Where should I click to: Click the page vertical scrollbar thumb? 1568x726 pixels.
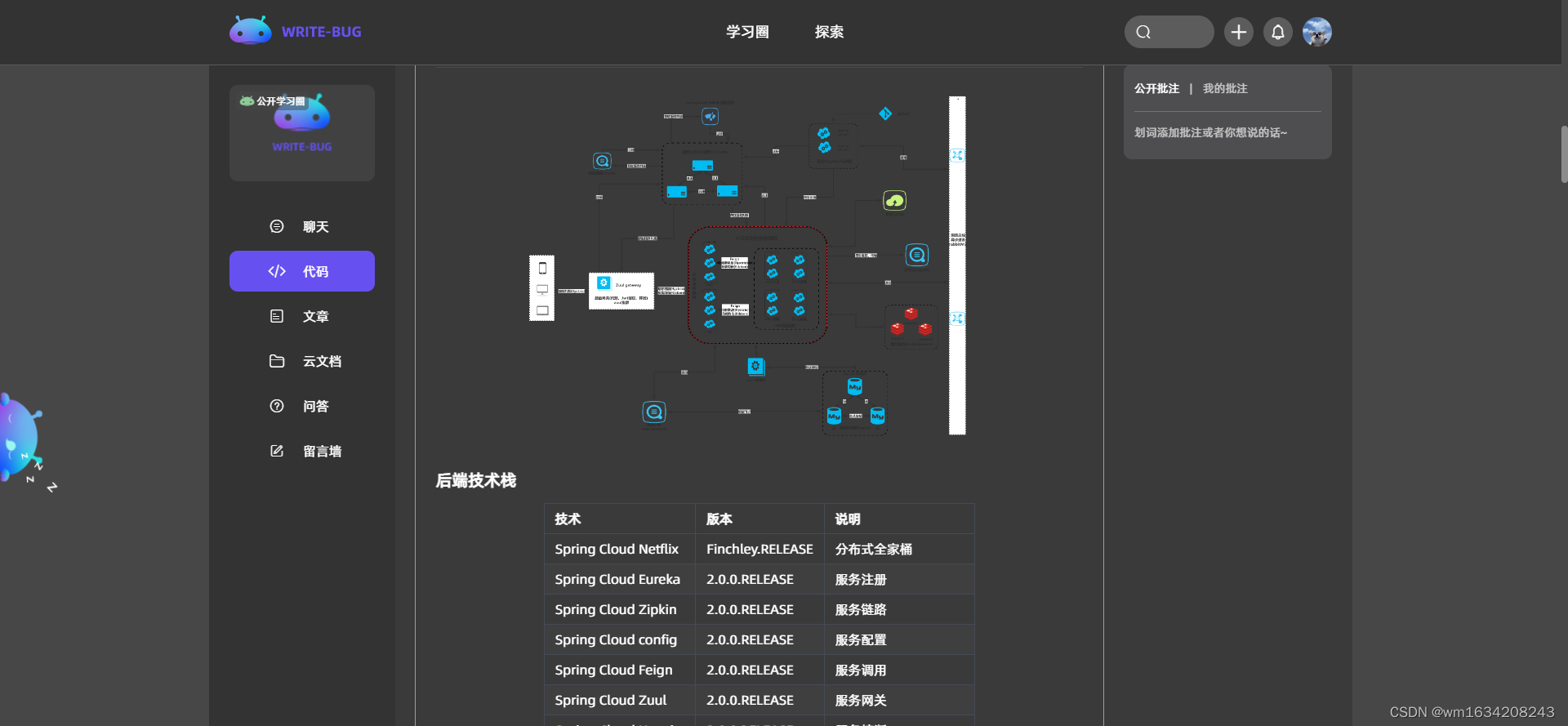1564,154
